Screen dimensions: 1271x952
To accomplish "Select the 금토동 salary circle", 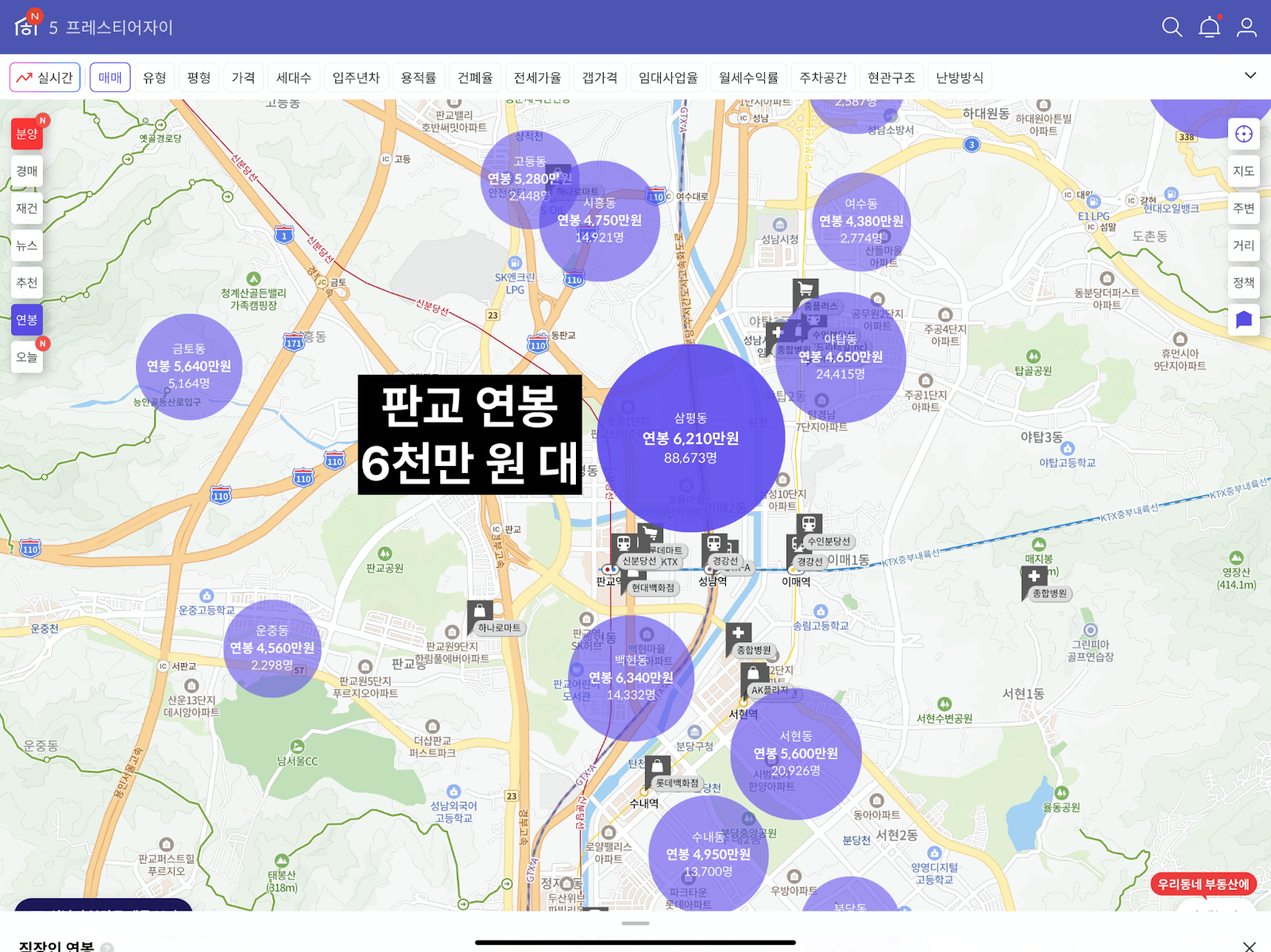I will [x=189, y=366].
